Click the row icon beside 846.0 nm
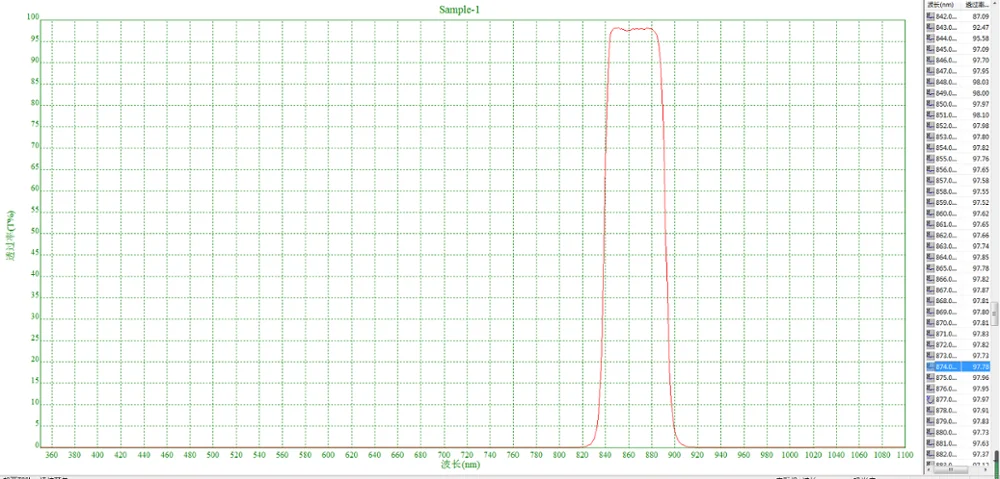Screen dimensions: 1000x479 [930, 60]
